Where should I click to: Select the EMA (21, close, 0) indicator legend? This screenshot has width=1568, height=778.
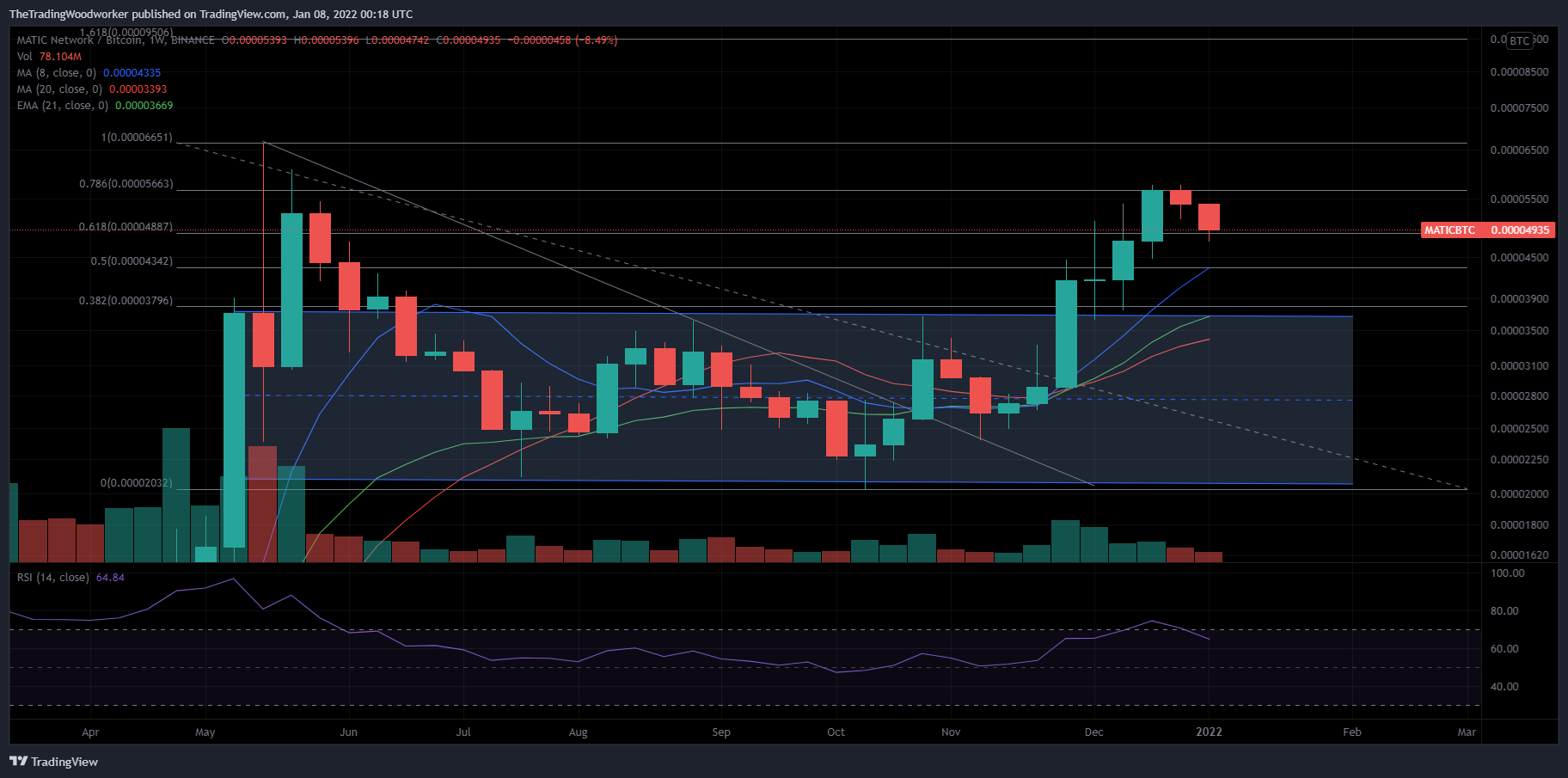tap(95, 106)
